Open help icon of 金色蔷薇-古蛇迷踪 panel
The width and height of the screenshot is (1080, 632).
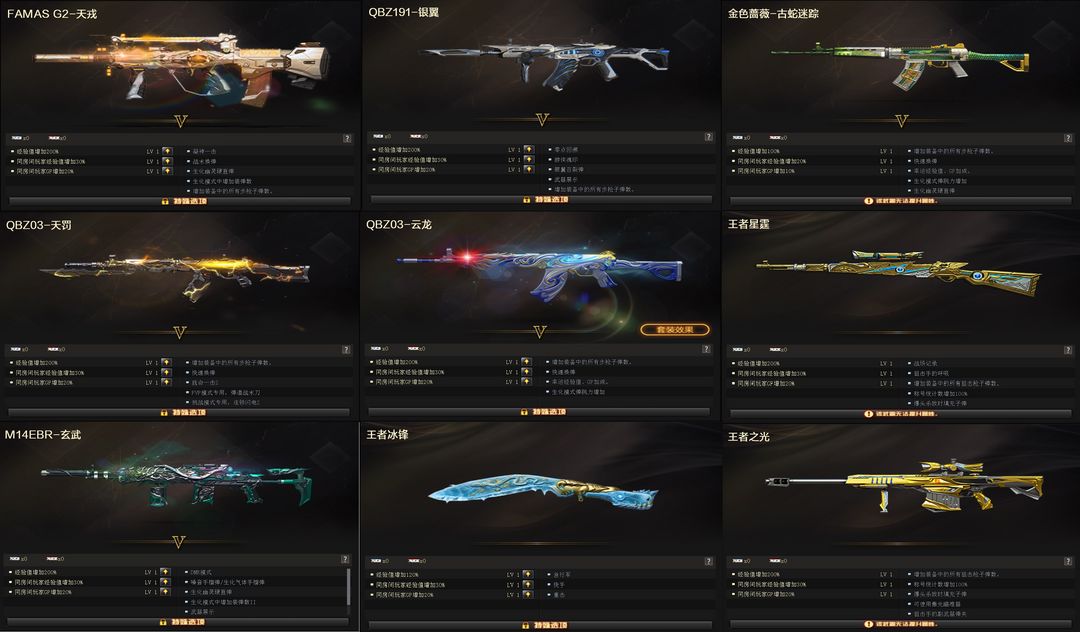click(x=1068, y=138)
